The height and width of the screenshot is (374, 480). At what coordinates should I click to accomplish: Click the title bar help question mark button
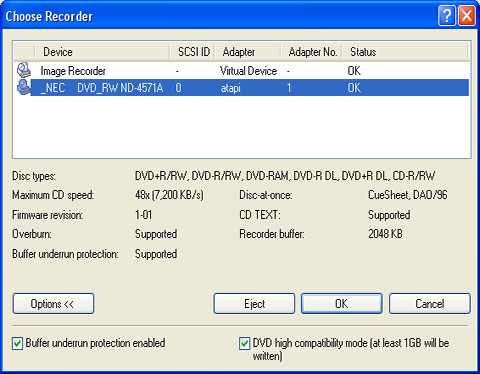pyautogui.click(x=447, y=15)
